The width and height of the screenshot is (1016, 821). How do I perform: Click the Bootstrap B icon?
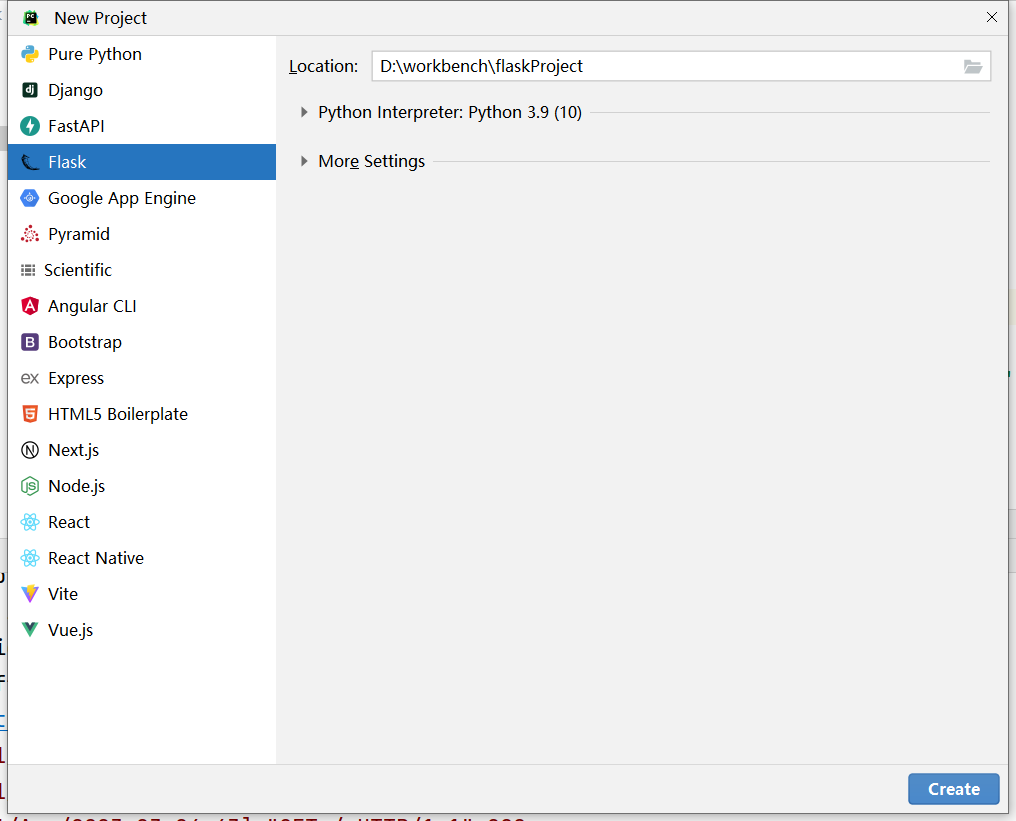click(x=30, y=342)
